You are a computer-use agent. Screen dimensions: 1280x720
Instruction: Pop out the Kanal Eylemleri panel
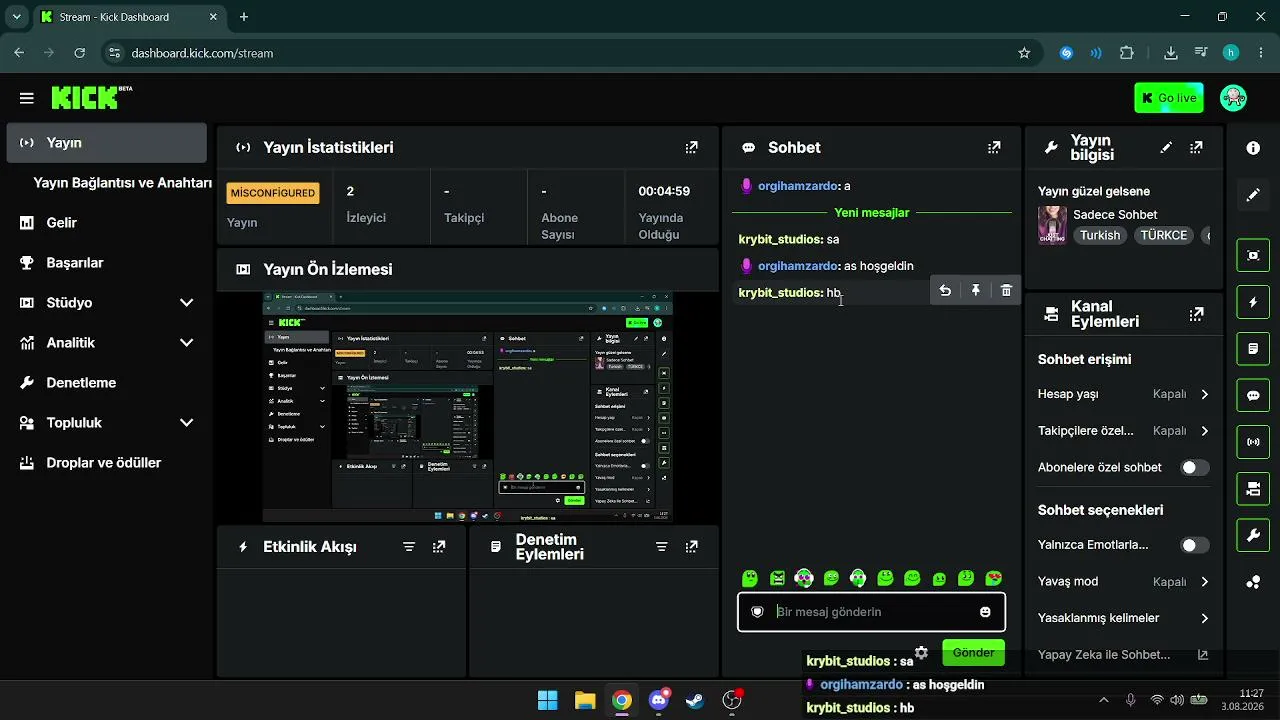tap(1196, 314)
